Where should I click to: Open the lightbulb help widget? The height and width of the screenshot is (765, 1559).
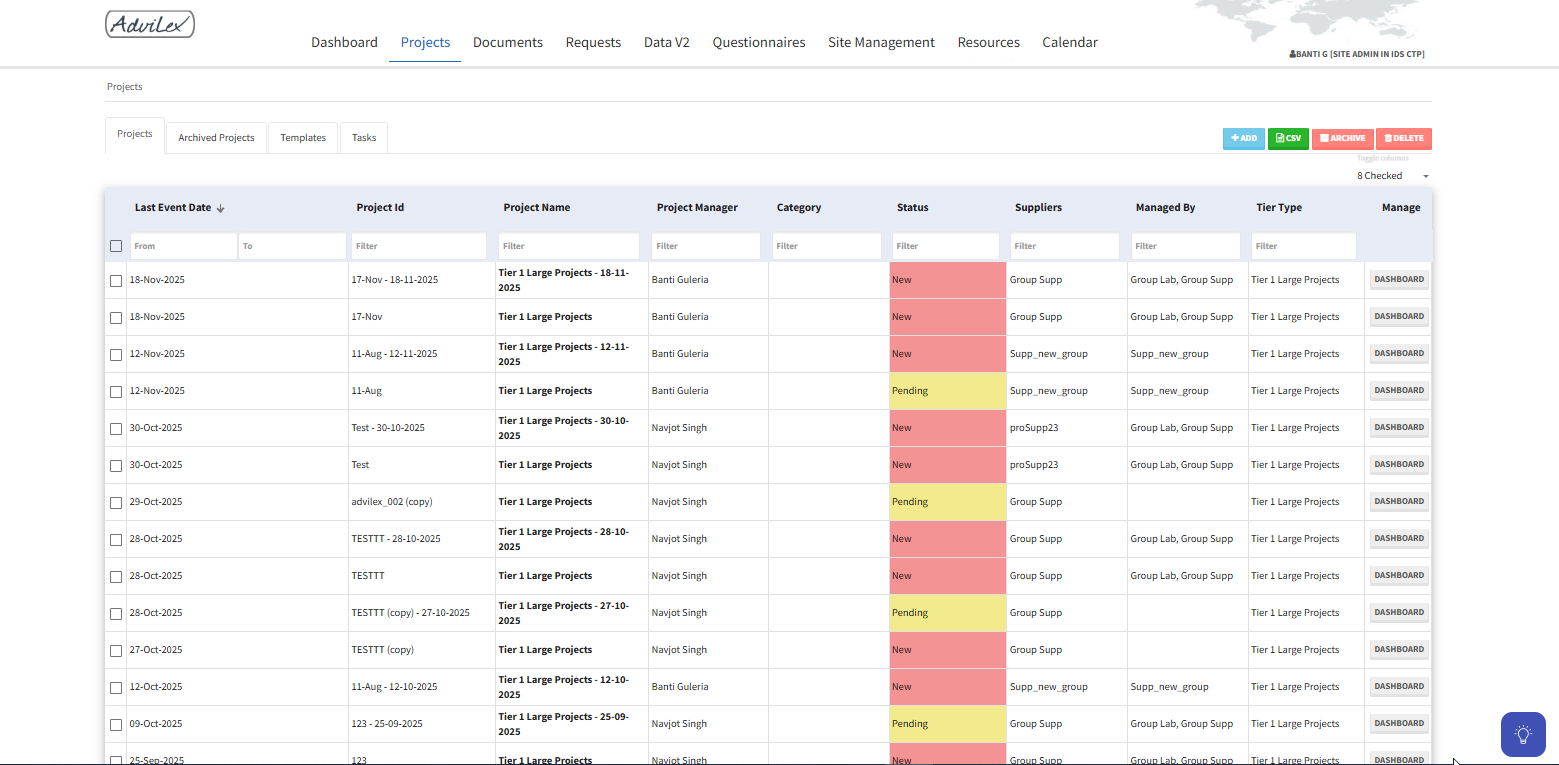[1522, 734]
